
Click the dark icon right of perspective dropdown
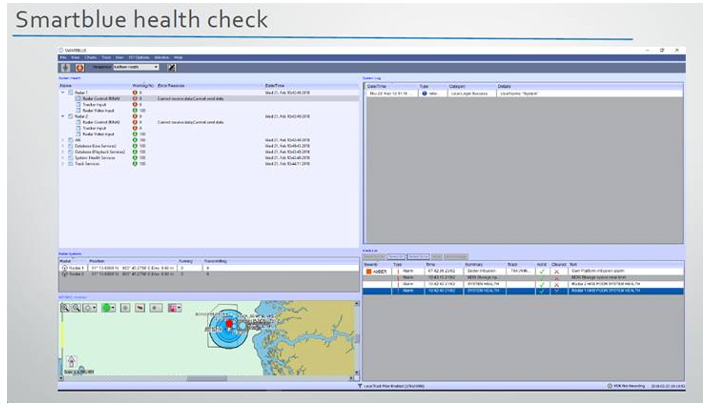click(x=172, y=67)
